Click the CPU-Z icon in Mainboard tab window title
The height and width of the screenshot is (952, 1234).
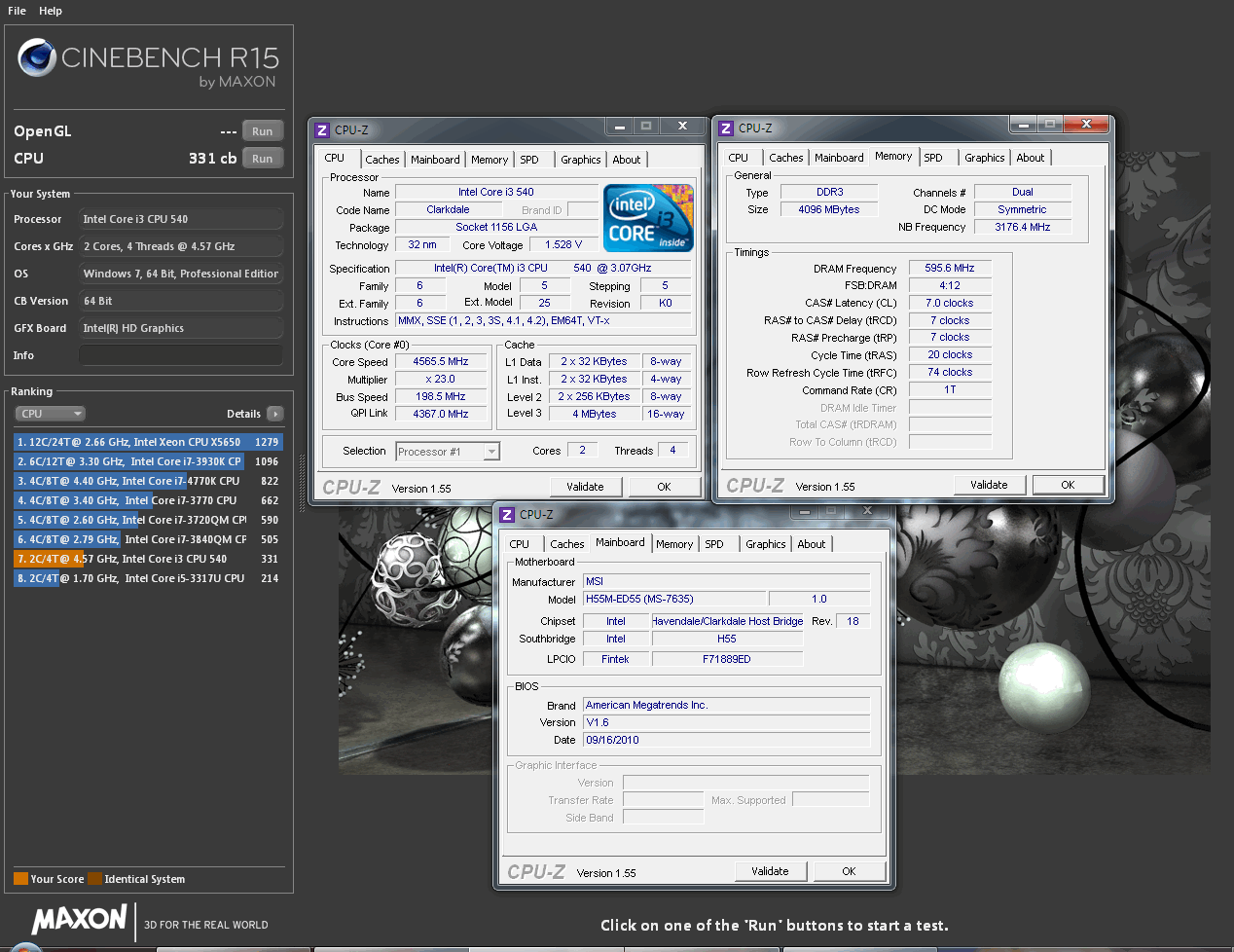507,514
